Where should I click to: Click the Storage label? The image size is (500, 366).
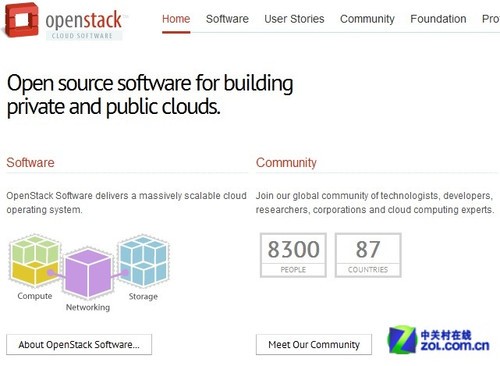pyautogui.click(x=143, y=296)
